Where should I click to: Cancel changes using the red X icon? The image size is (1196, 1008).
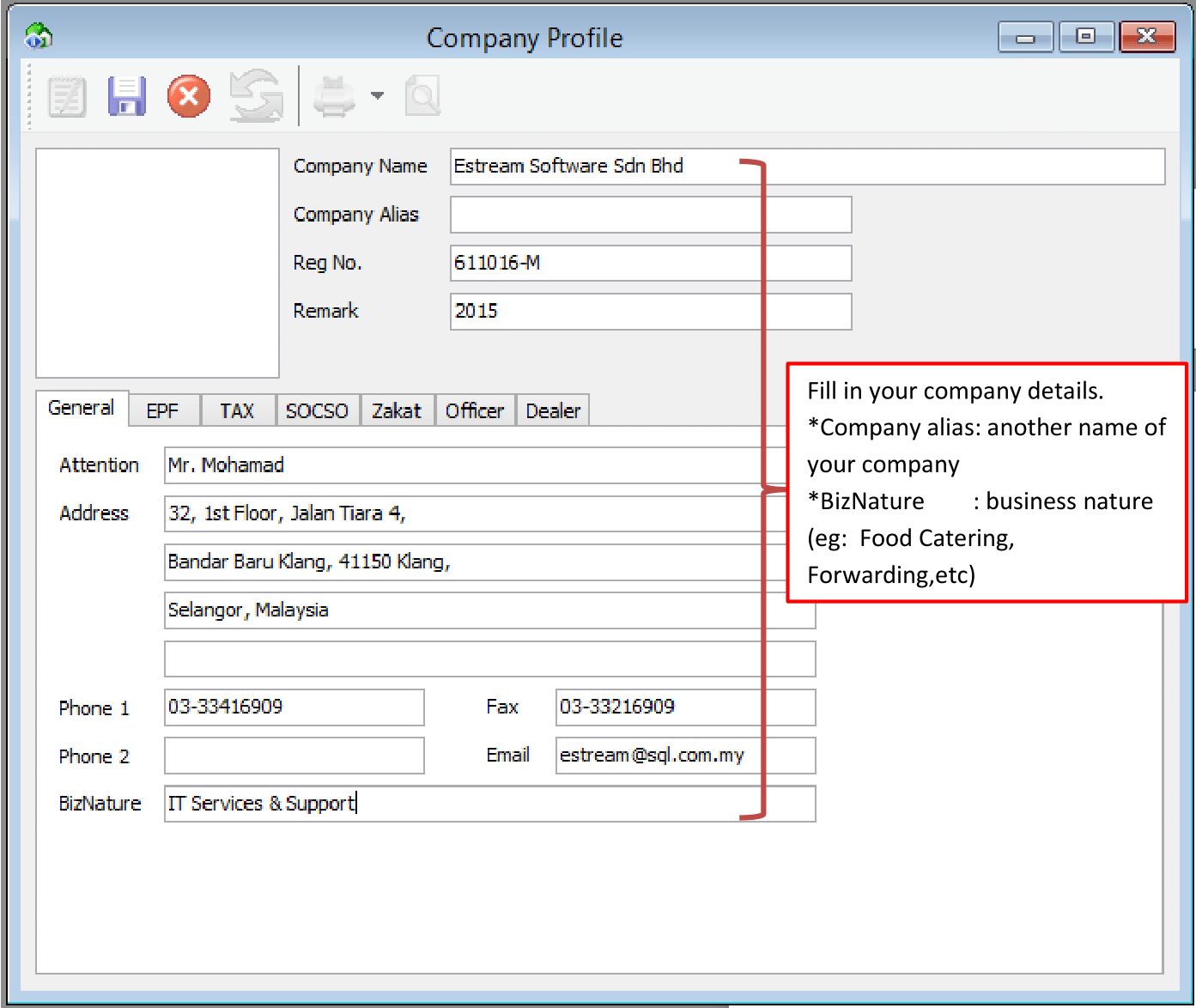click(189, 96)
